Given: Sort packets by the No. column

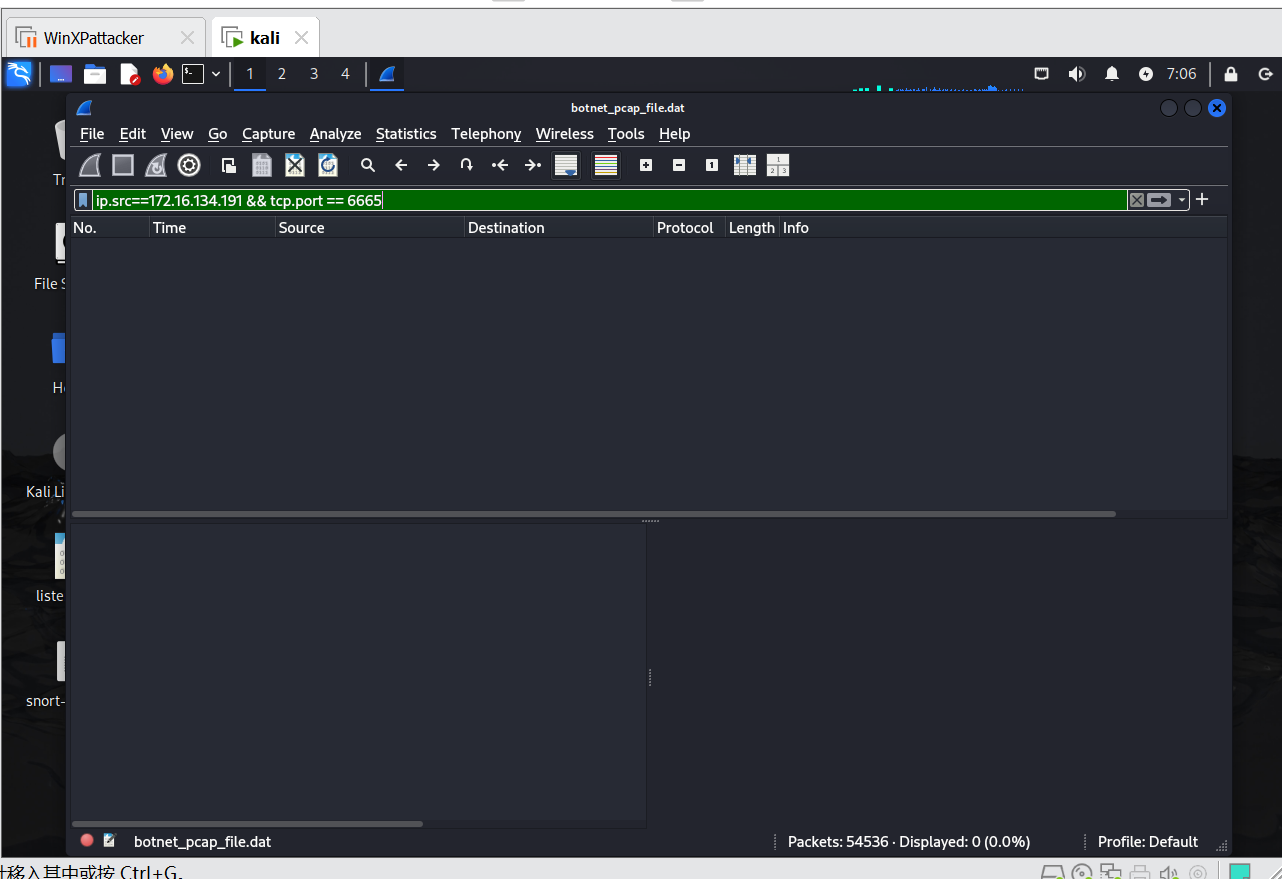Looking at the screenshot, I should 110,228.
